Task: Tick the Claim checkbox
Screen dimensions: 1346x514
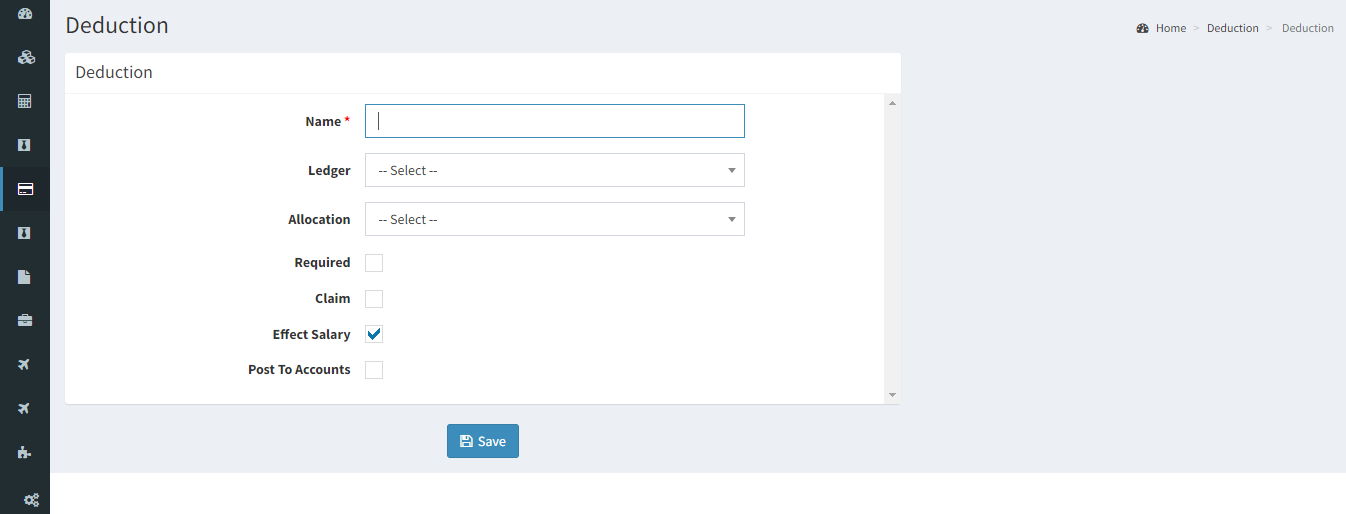Action: (374, 299)
